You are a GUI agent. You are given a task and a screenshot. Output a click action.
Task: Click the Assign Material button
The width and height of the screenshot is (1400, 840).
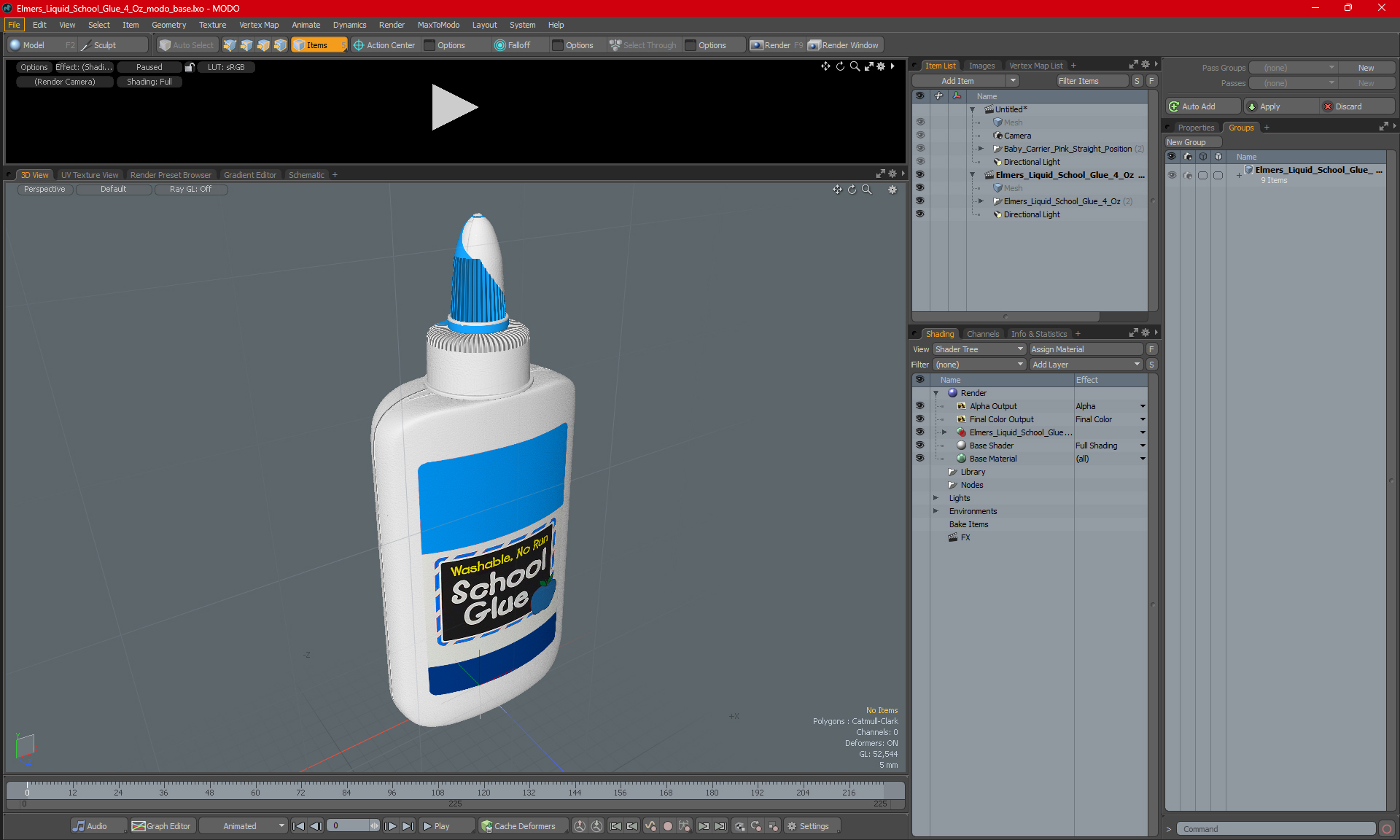[1086, 349]
